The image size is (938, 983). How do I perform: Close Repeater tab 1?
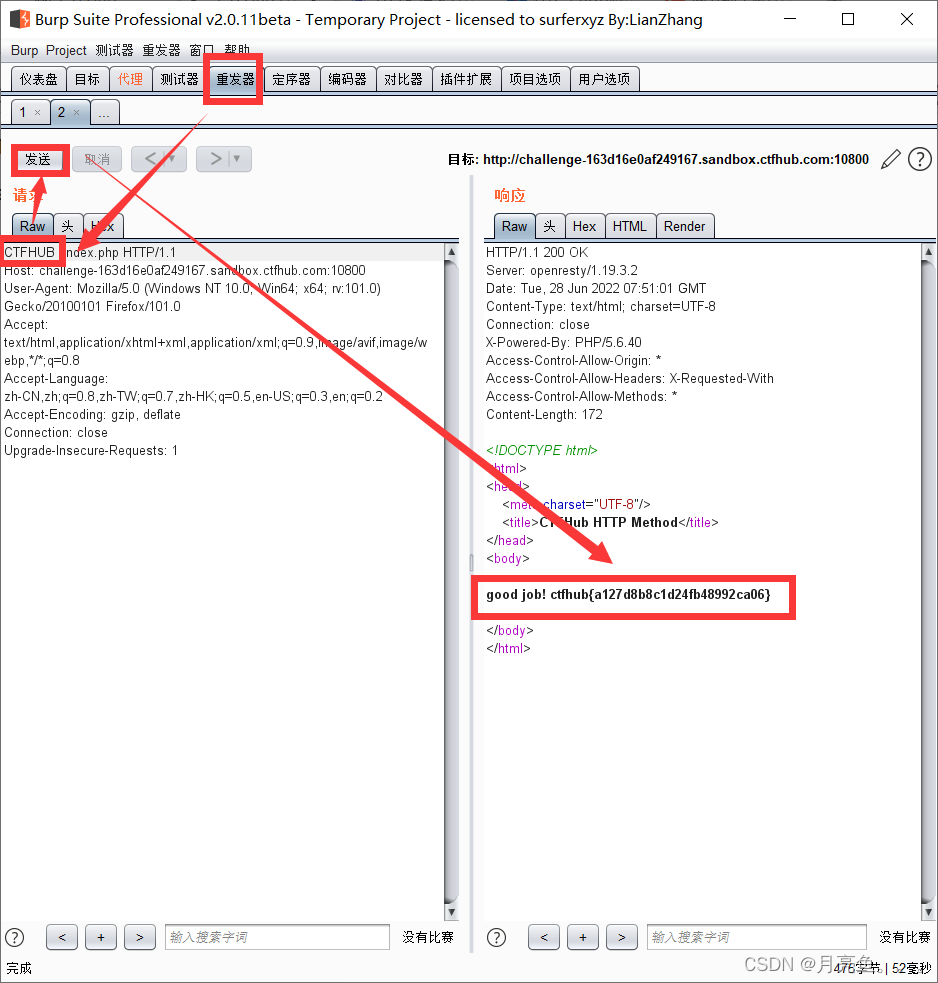(x=38, y=113)
